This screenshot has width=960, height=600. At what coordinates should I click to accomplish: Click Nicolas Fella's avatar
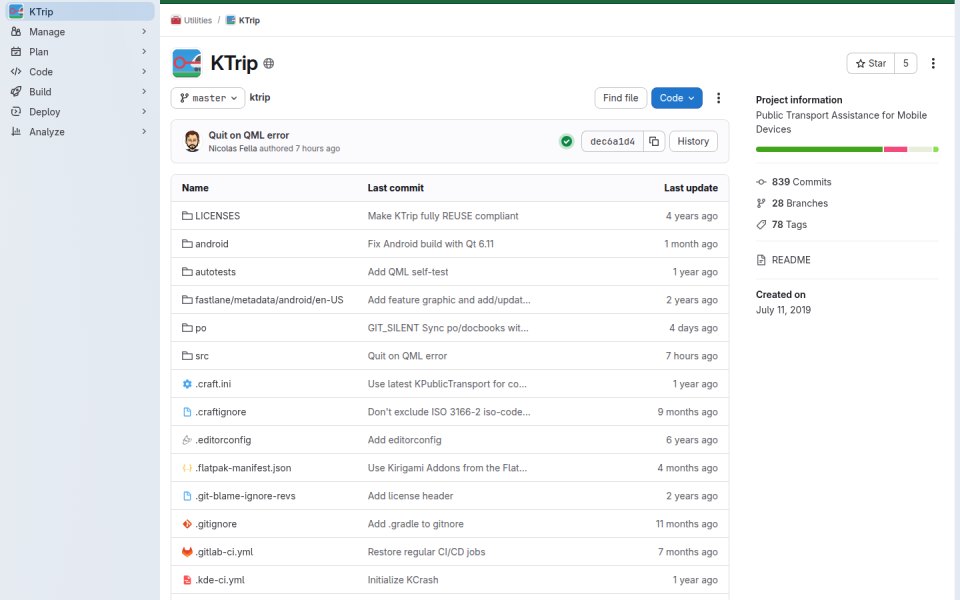click(192, 141)
